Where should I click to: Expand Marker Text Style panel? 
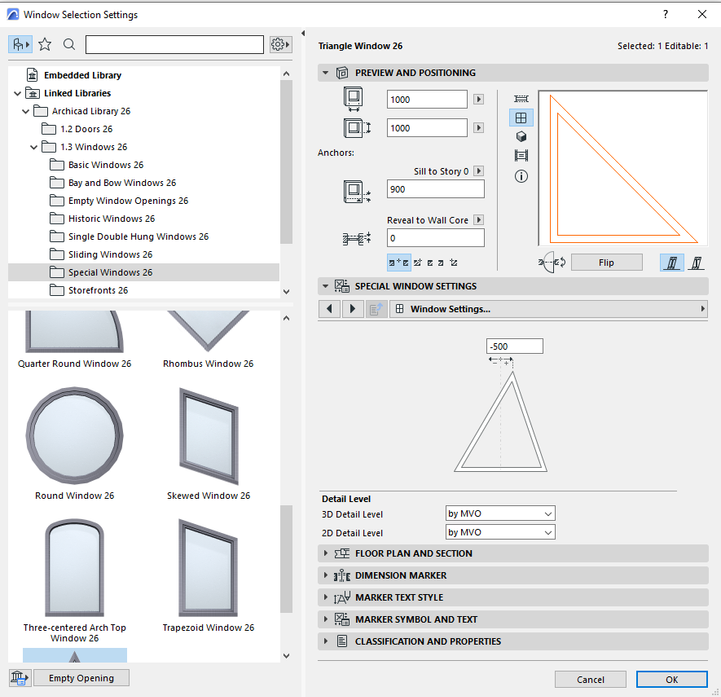(325, 598)
